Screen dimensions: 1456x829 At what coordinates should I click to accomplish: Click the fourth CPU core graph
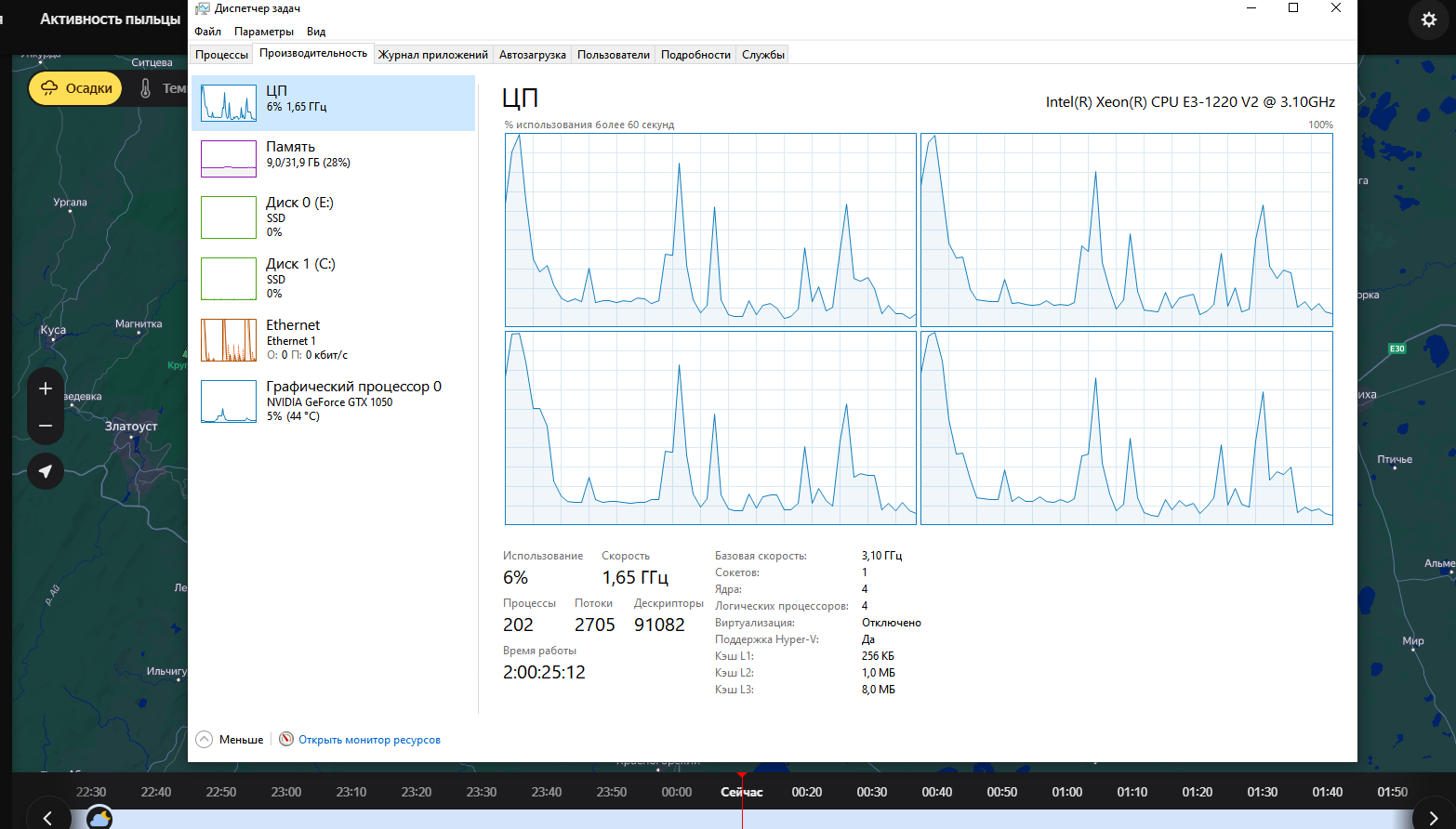pyautogui.click(x=1126, y=428)
